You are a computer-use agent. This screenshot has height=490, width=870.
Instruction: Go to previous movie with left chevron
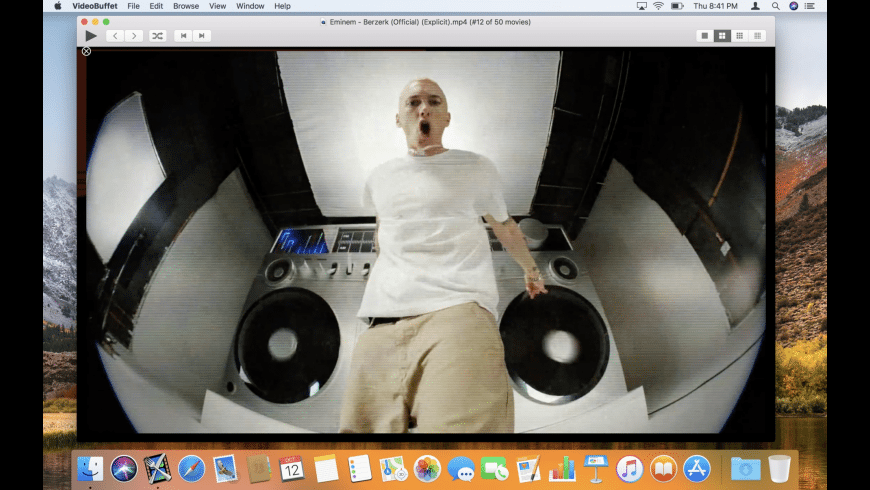(115, 36)
